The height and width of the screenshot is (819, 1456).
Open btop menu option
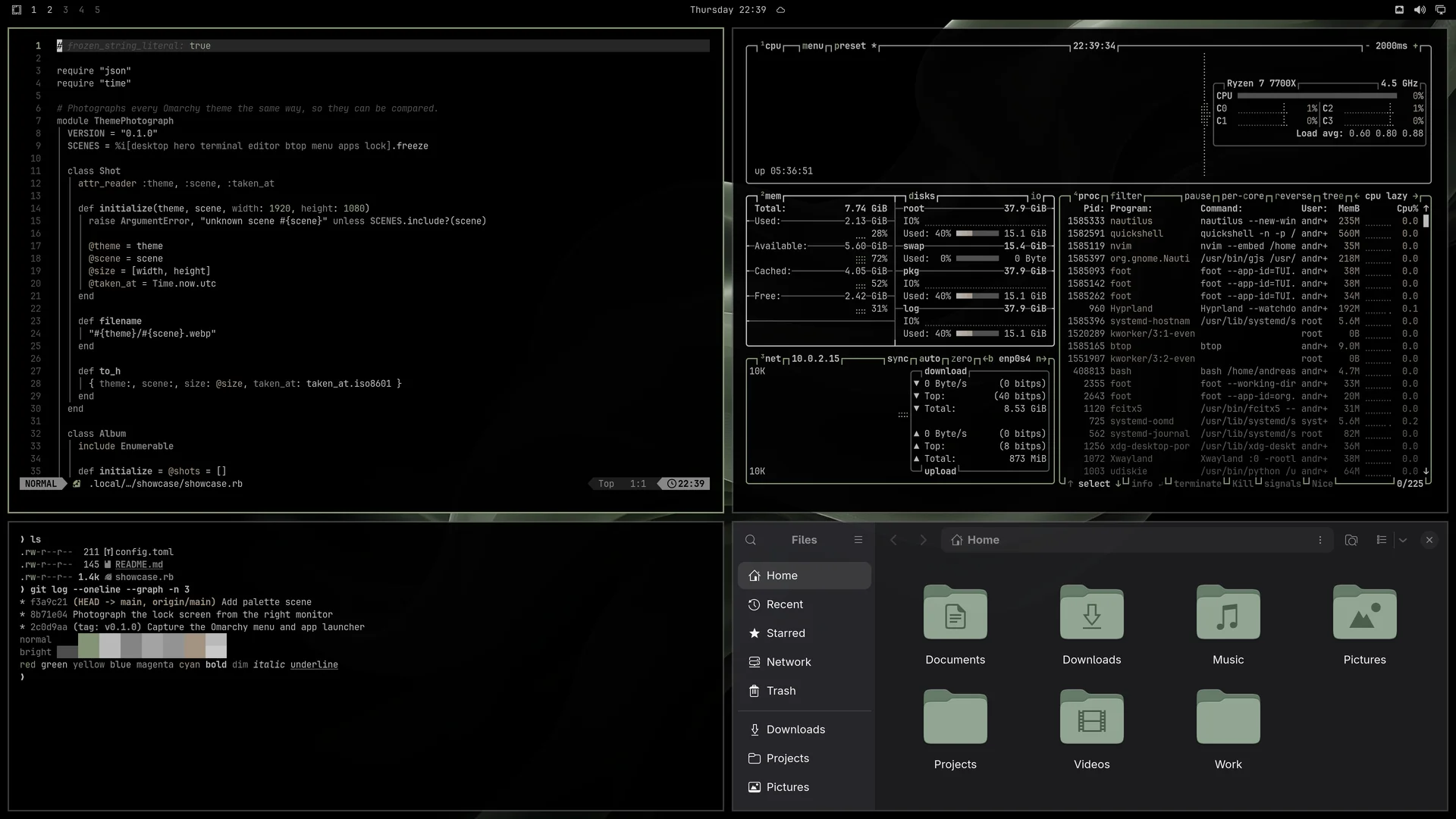coord(812,45)
